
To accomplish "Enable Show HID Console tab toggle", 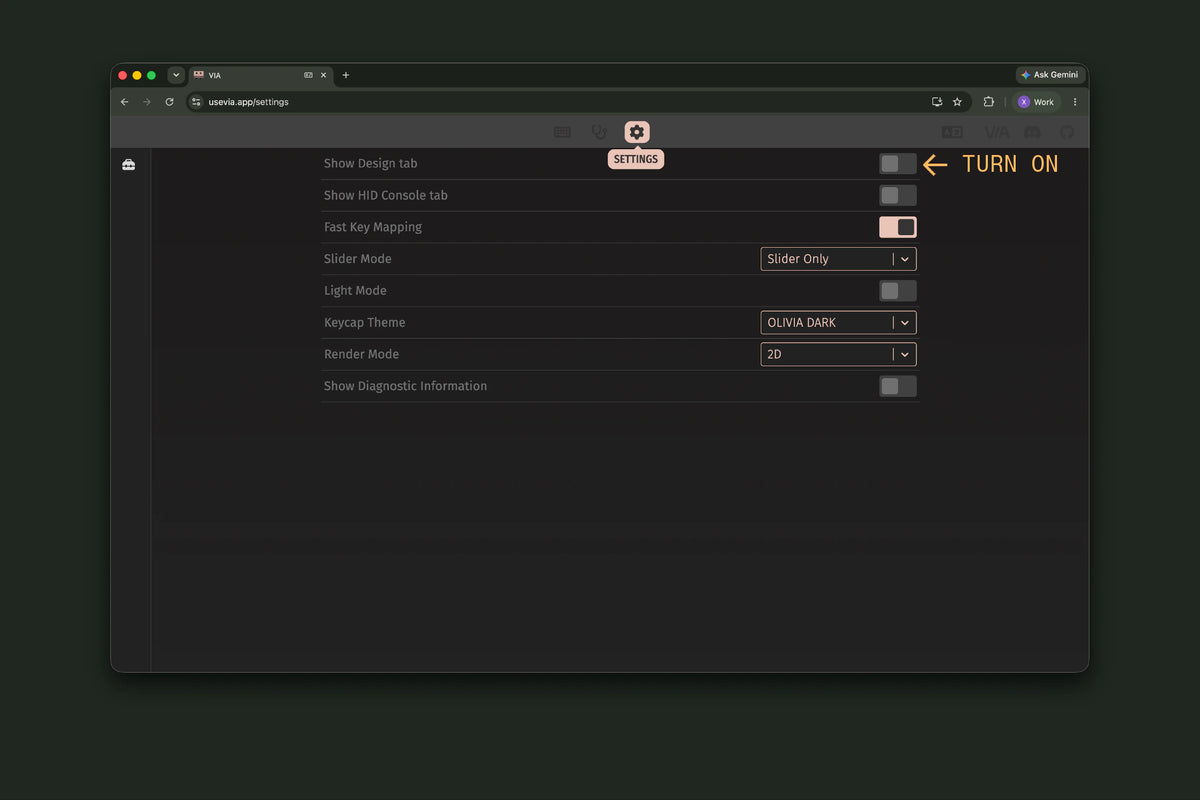I will pos(898,195).
